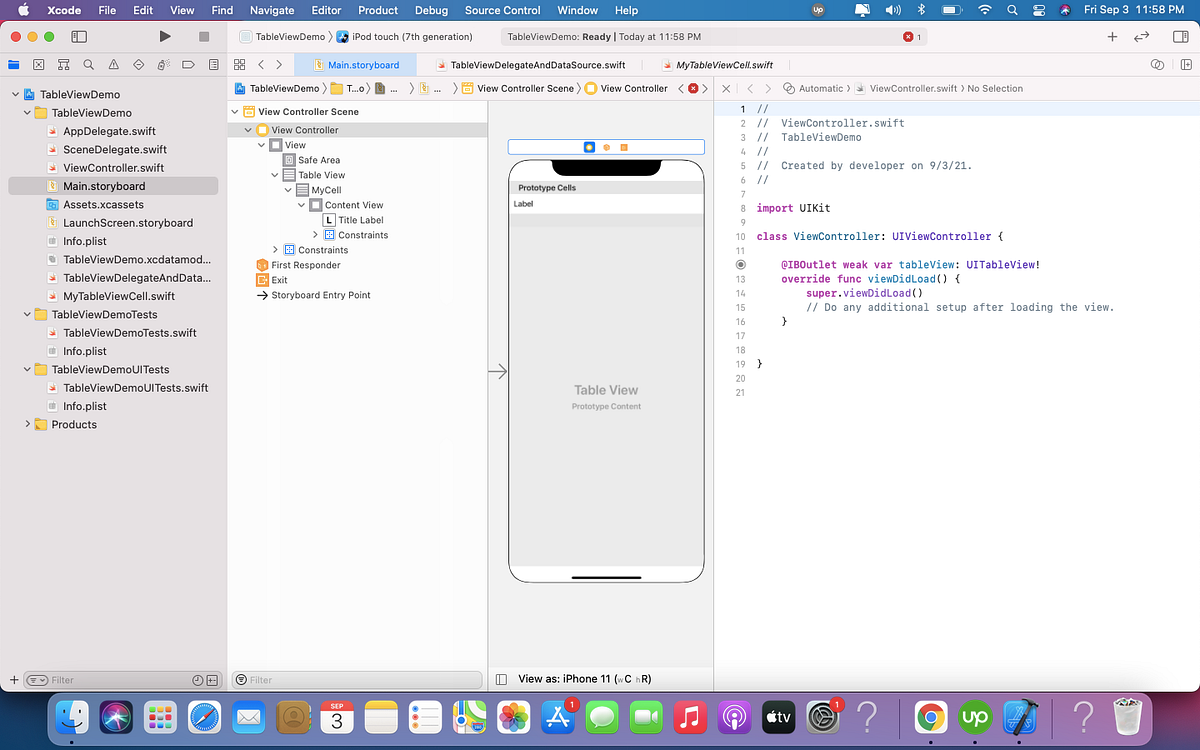The width and height of the screenshot is (1200, 750).
Task: Click the Debug navigator gauge icon
Action: [x=165, y=64]
